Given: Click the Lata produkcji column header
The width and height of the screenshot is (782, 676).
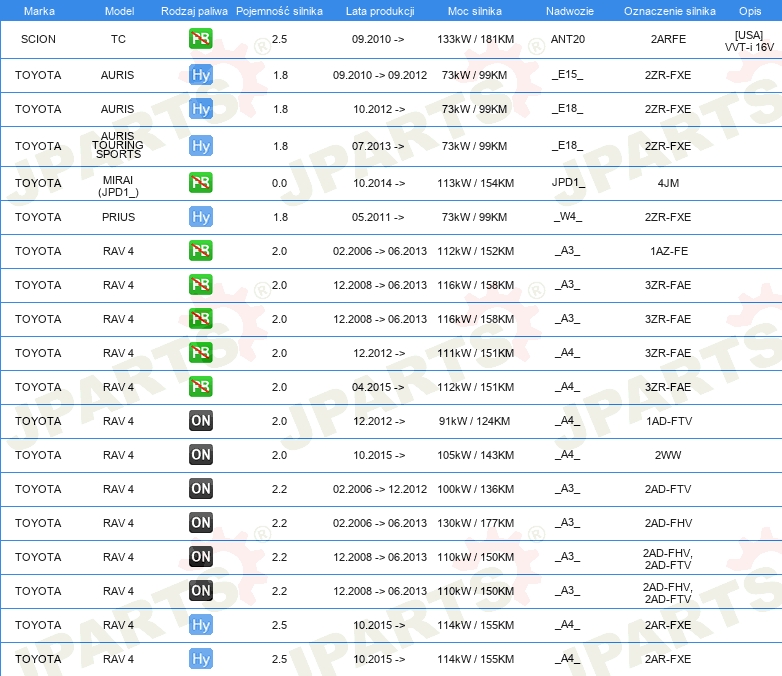Looking at the screenshot, I should pyautogui.click(x=379, y=11).
